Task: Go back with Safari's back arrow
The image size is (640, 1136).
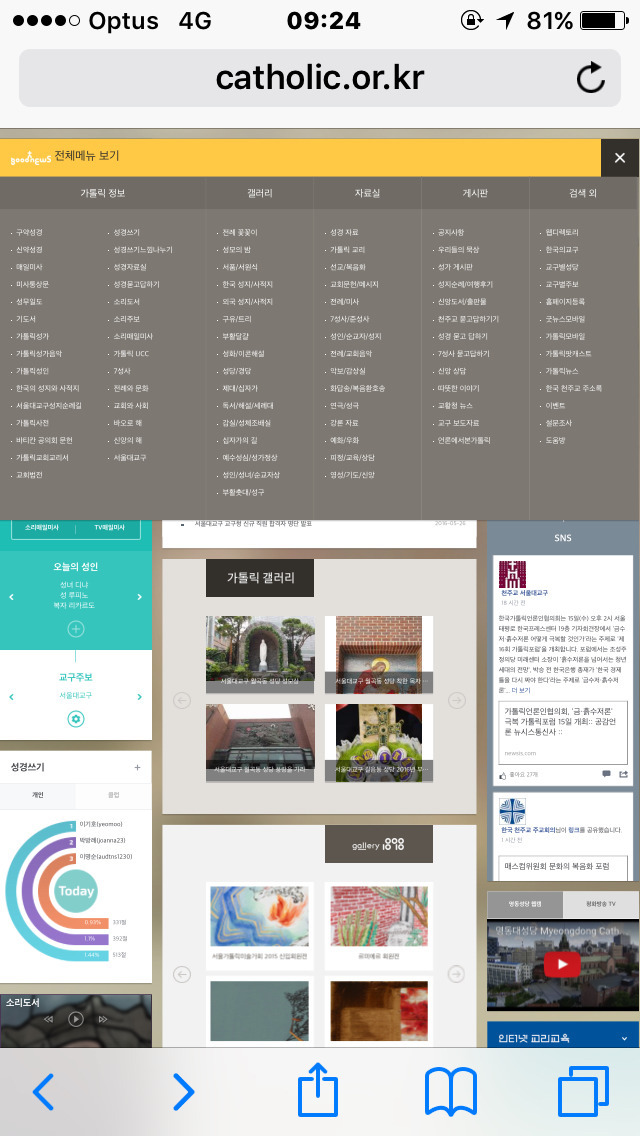Action: click(43, 1091)
